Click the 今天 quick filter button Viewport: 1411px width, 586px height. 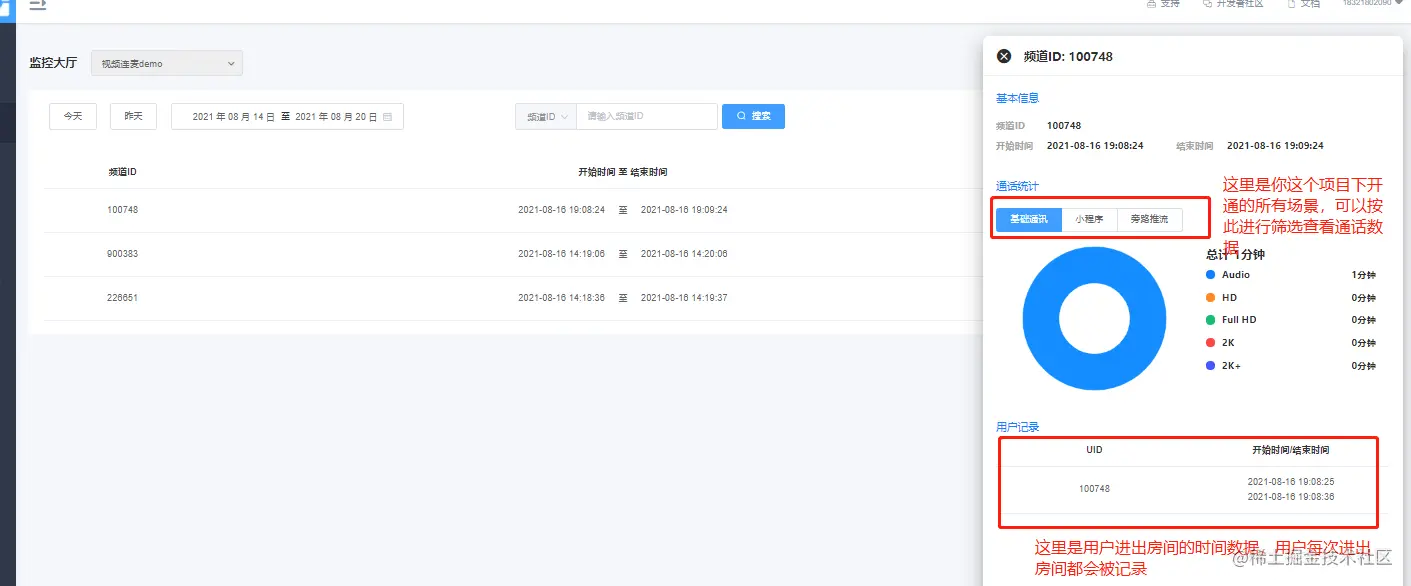pyautogui.click(x=73, y=116)
